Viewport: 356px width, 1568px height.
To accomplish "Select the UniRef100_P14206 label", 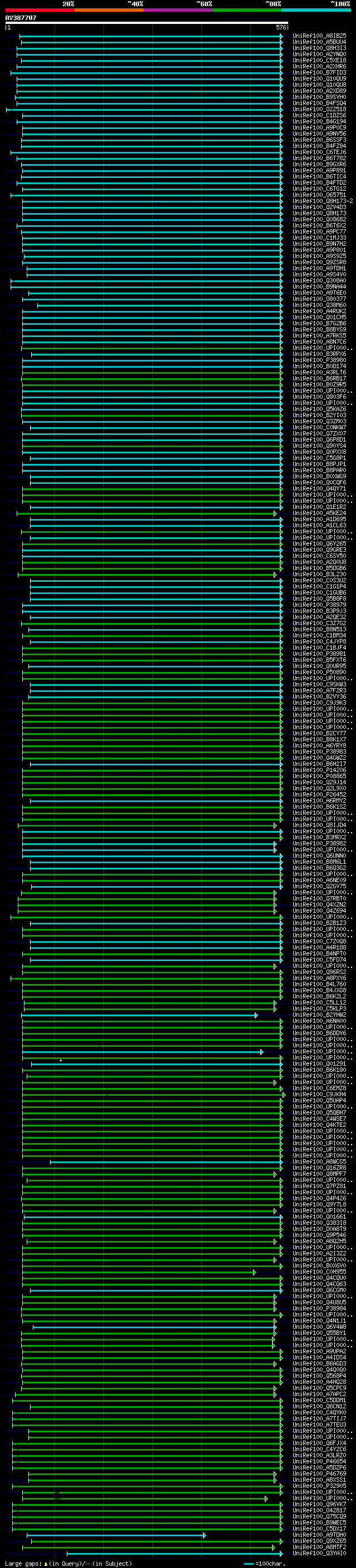I will point(319,770).
